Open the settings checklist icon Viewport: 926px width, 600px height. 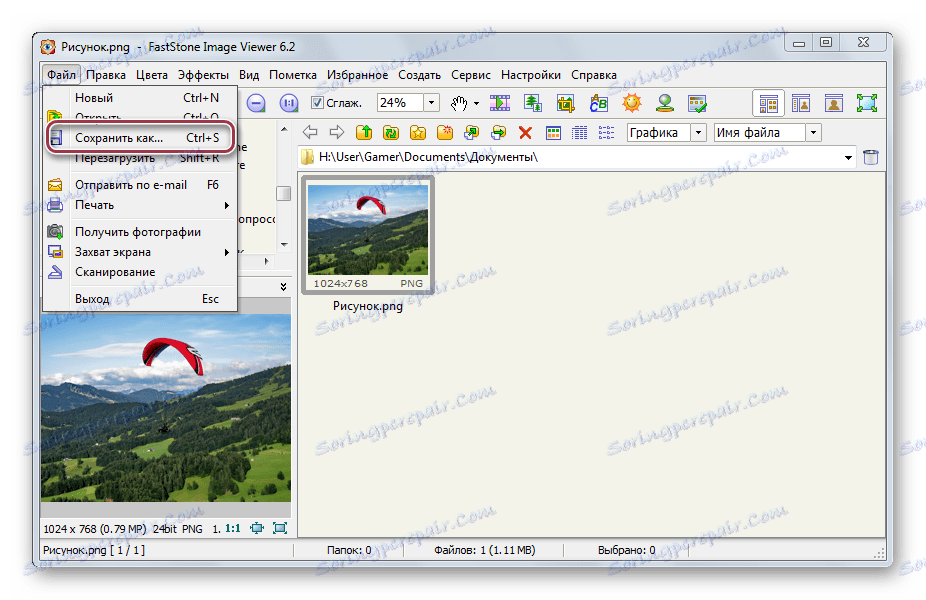(697, 103)
